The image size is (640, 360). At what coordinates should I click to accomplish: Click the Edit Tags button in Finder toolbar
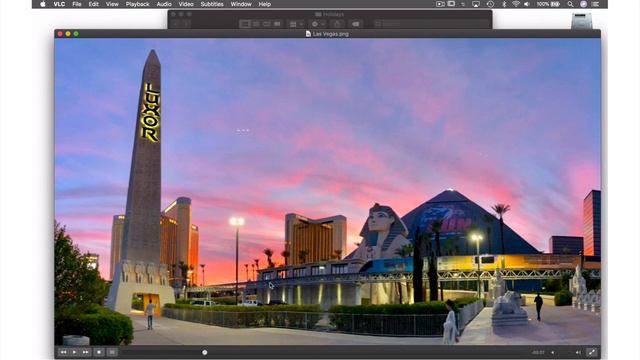[x=356, y=24]
